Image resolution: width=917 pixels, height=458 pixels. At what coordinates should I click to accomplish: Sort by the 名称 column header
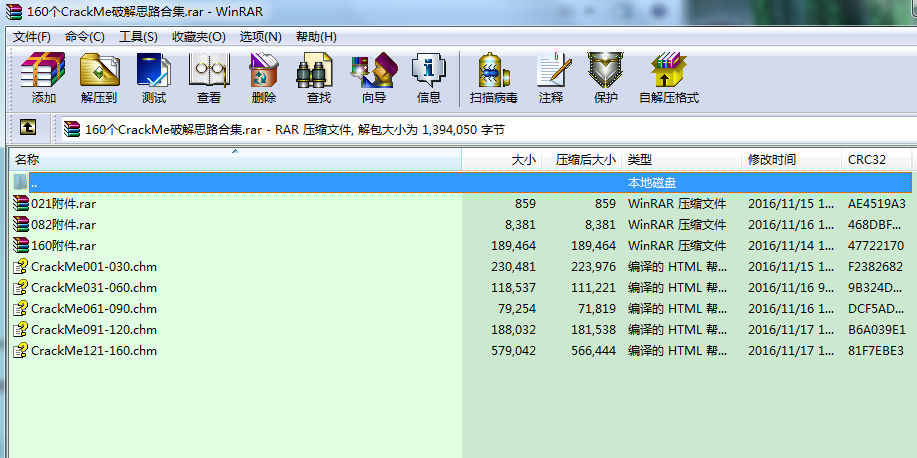(236, 160)
